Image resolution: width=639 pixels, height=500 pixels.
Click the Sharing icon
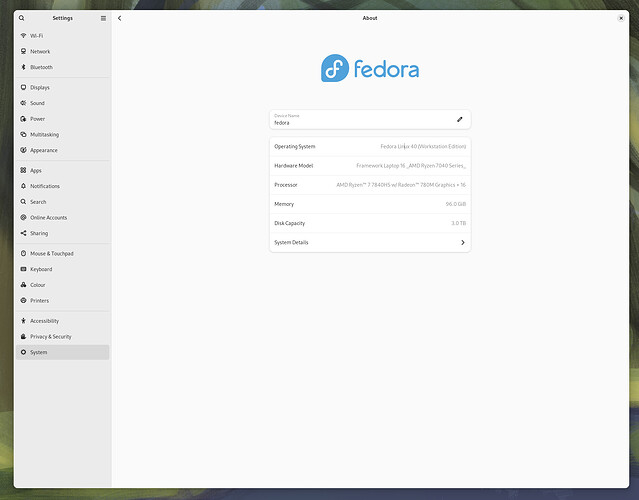click(23, 233)
